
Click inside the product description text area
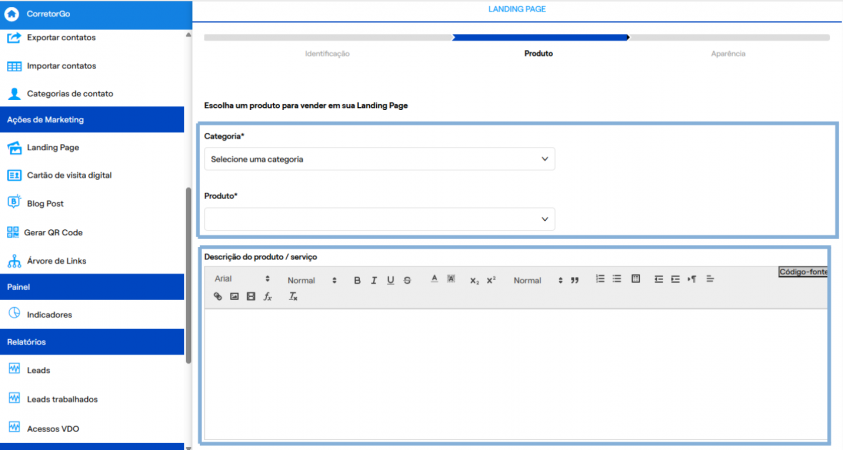coord(516,374)
